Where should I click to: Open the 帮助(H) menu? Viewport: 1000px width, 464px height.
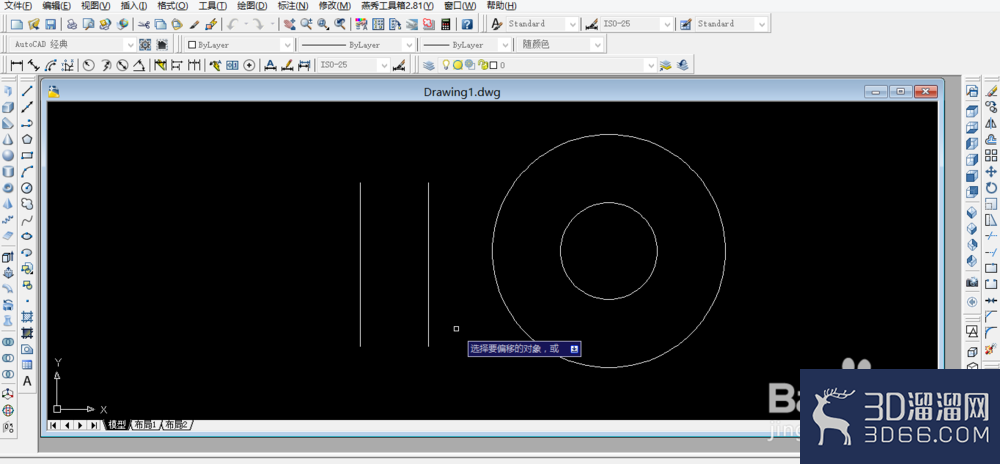point(503,6)
